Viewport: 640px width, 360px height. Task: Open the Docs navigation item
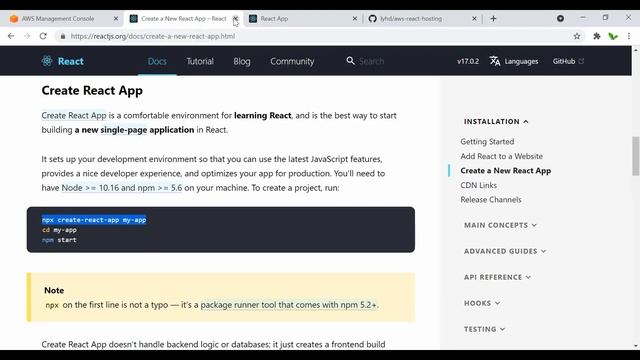[x=157, y=61]
